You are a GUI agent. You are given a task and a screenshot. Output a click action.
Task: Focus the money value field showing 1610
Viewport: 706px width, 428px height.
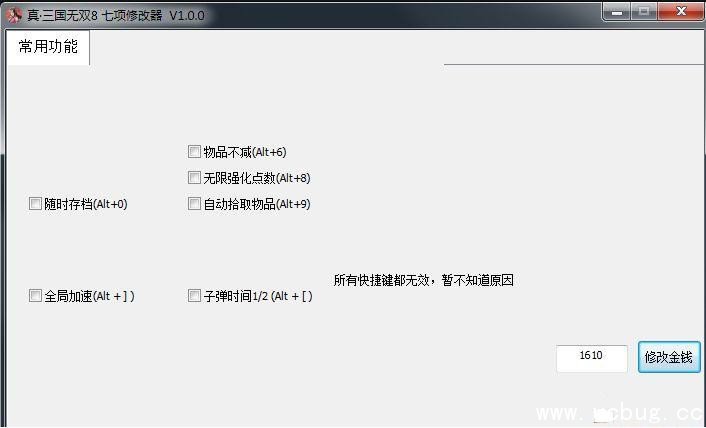(592, 358)
